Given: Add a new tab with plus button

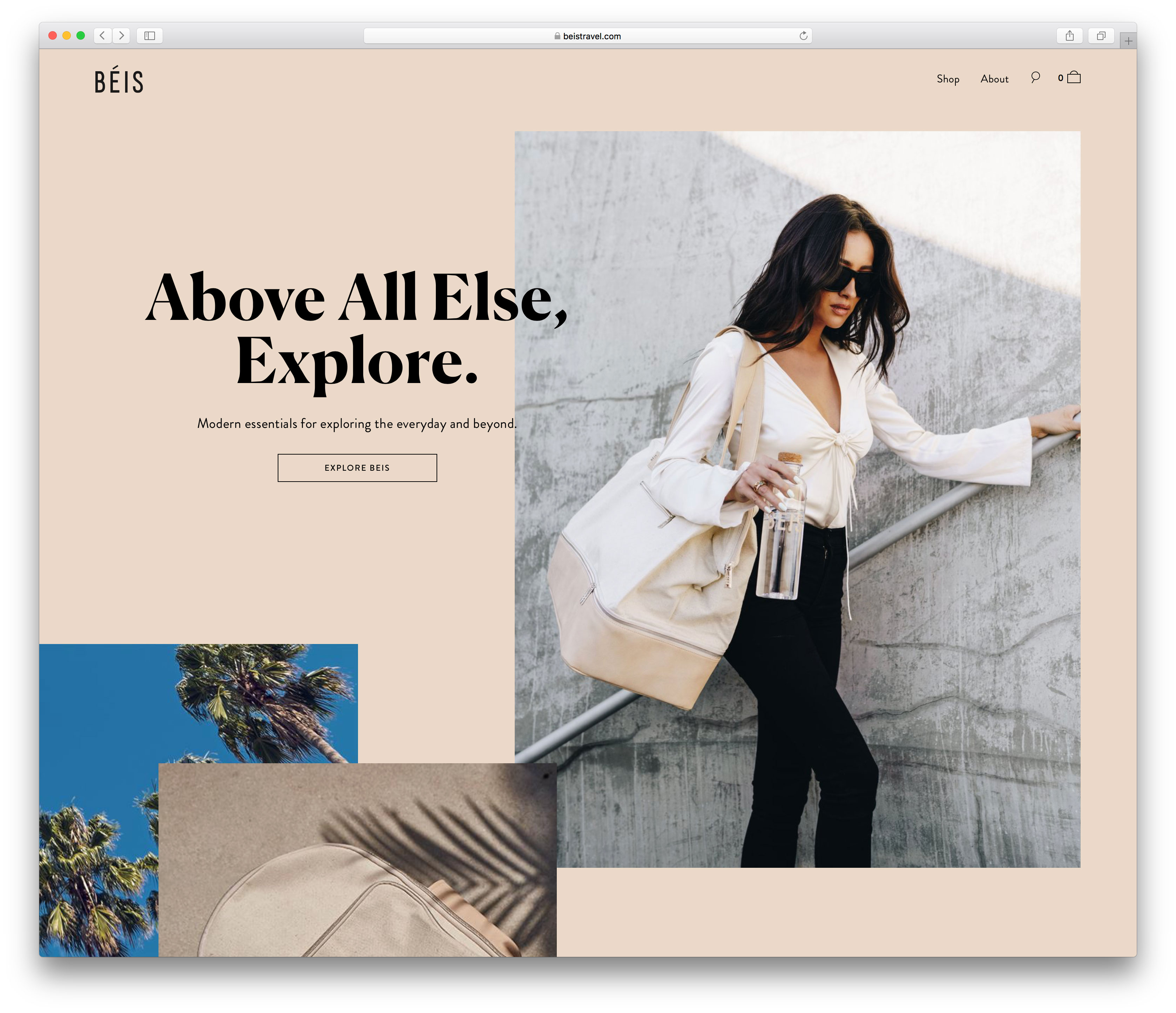Looking at the screenshot, I should 1128,41.
